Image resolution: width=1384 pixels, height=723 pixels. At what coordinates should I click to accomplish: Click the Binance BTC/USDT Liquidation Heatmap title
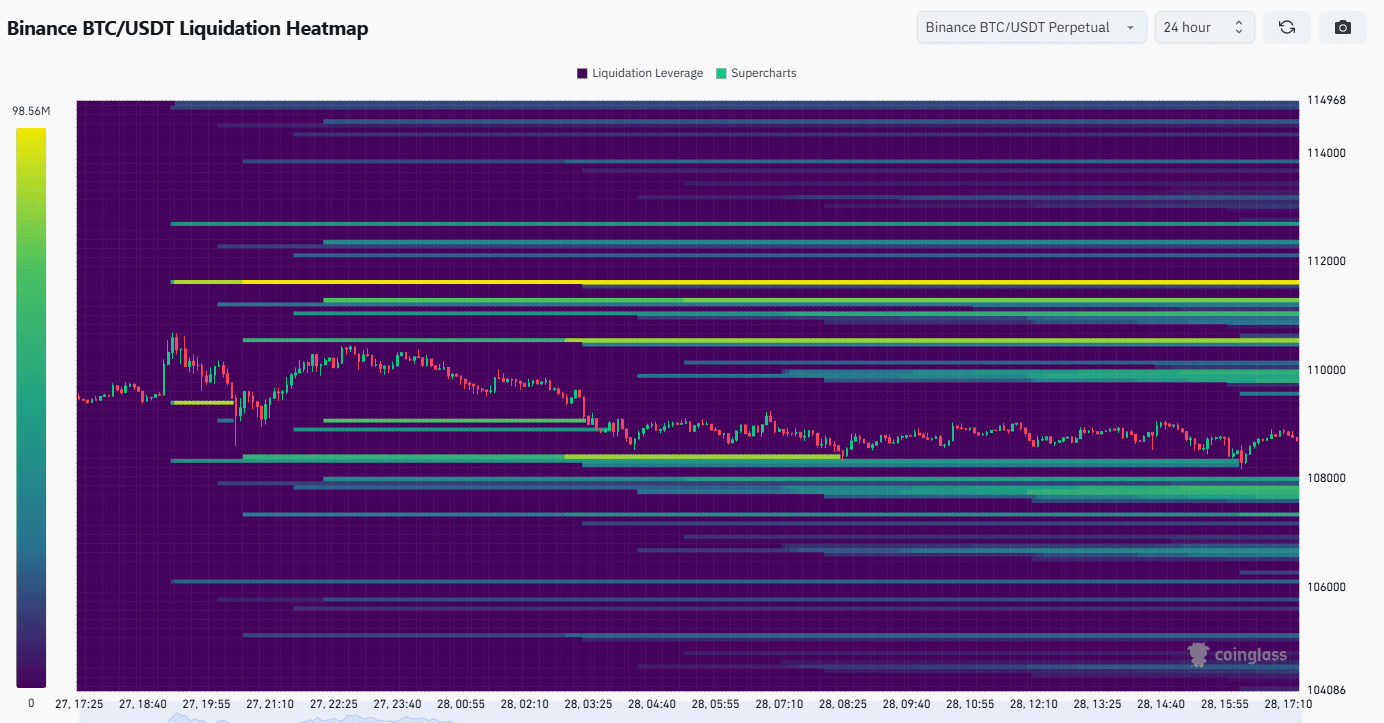coord(188,28)
